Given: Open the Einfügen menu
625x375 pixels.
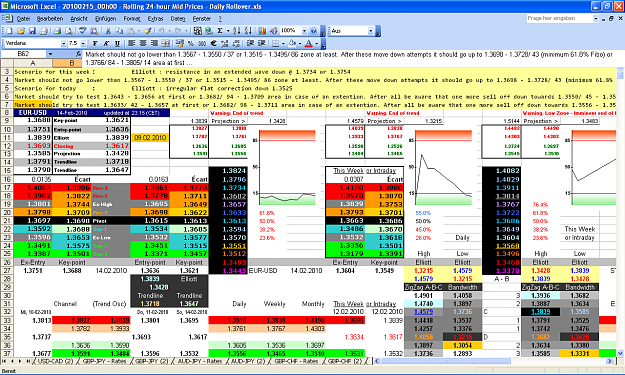Looking at the screenshot, I should (x=105, y=18).
